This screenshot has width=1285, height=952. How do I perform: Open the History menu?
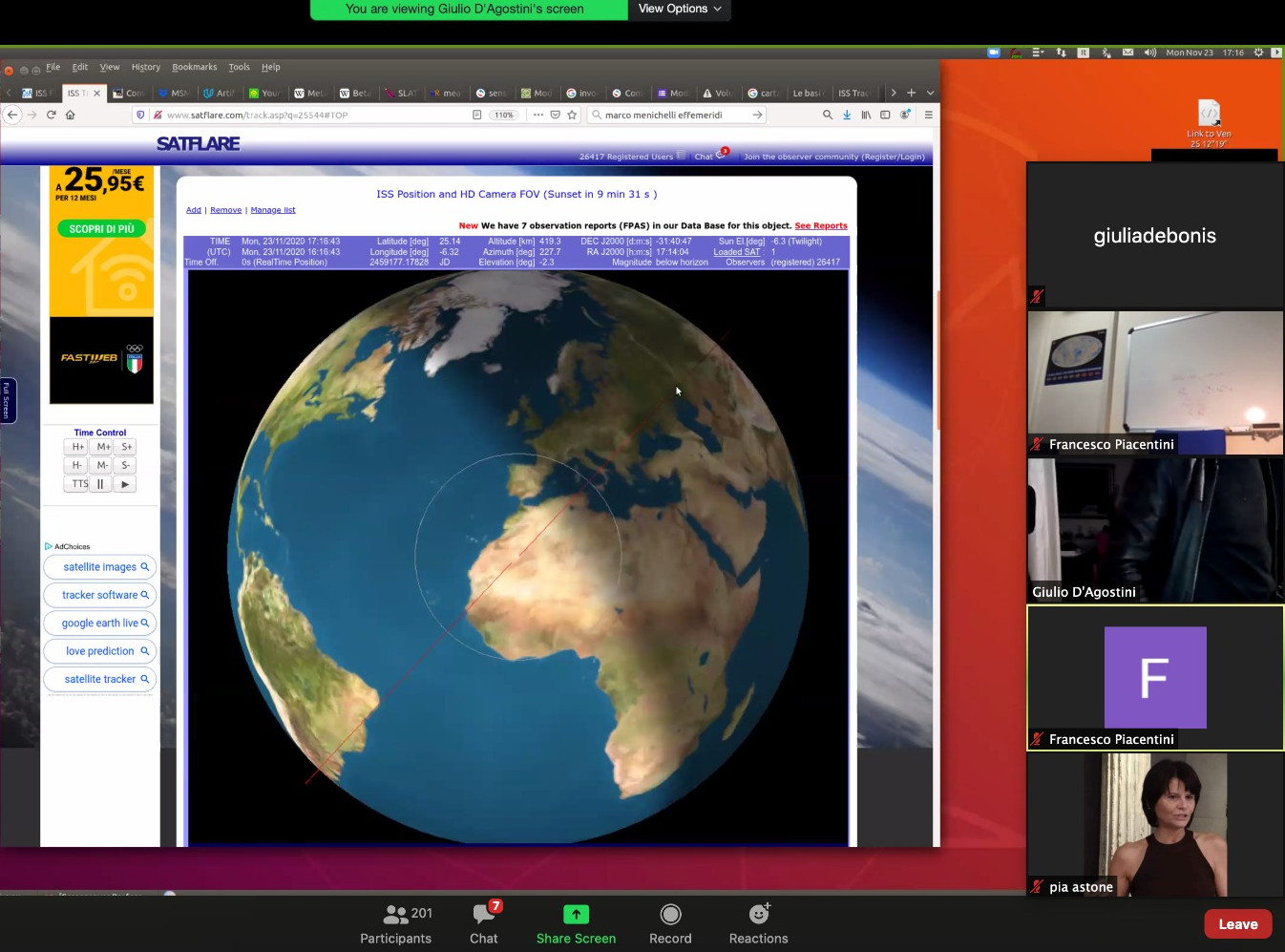(145, 67)
